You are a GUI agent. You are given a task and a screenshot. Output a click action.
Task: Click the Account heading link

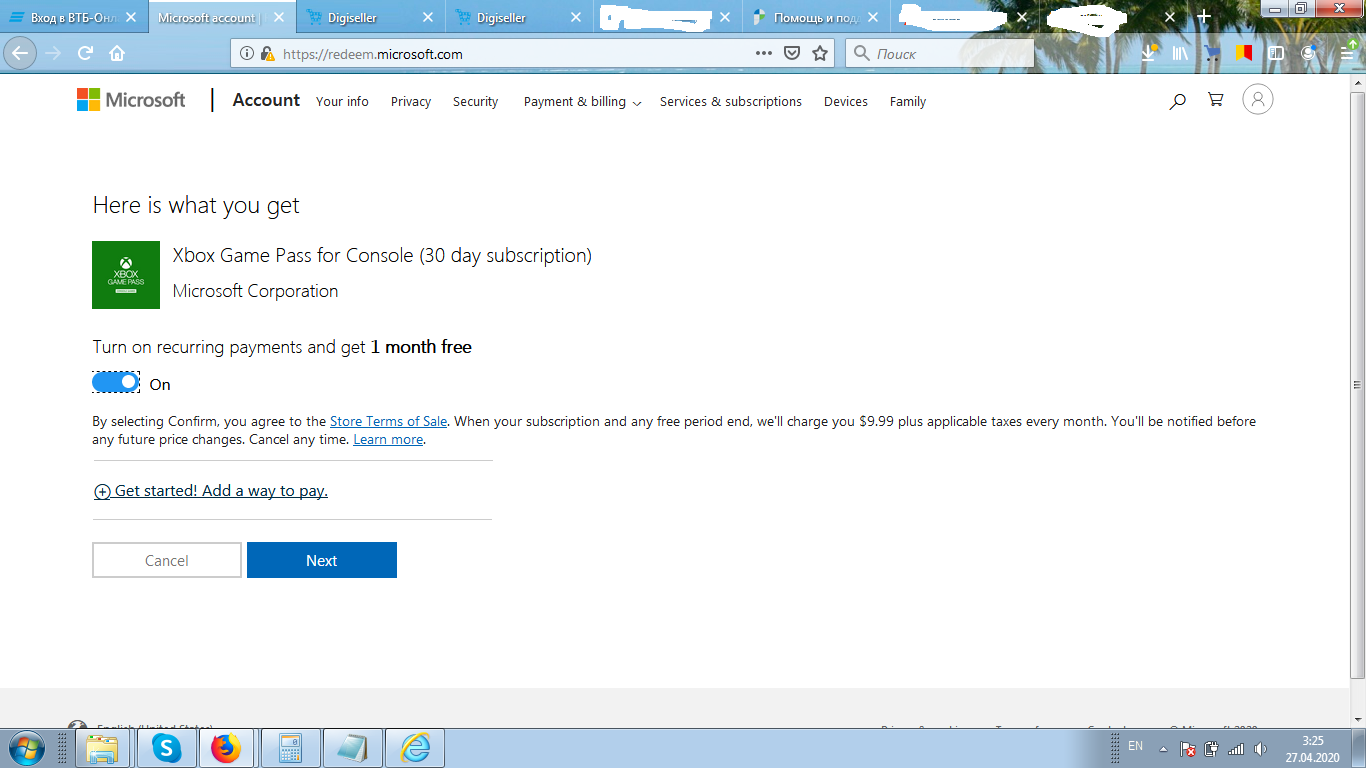tap(266, 100)
